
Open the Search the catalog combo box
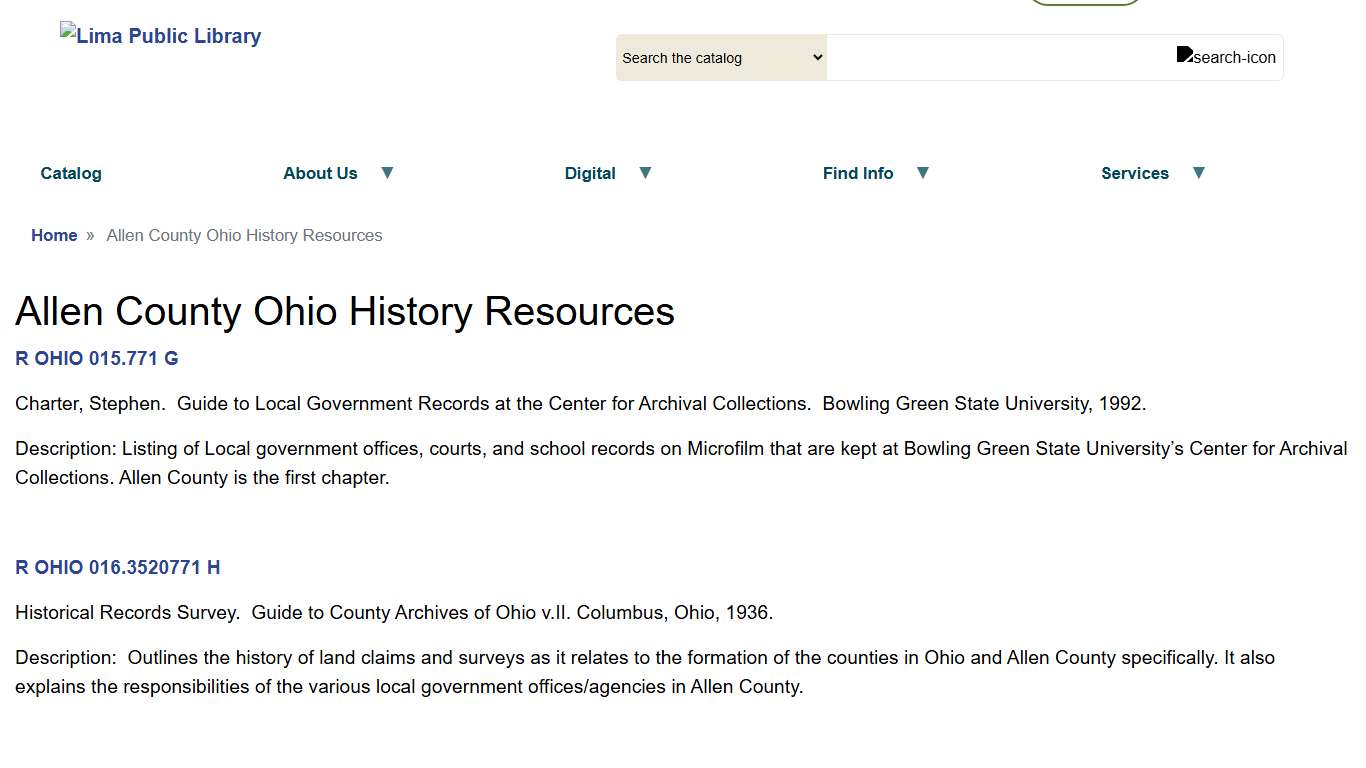[720, 57]
